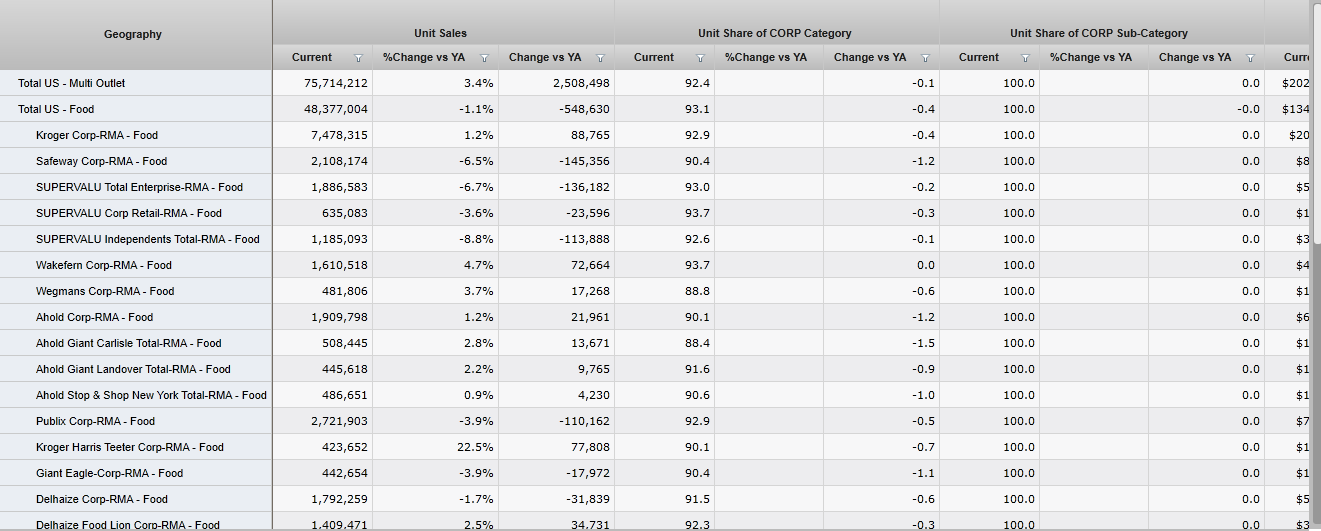This screenshot has width=1321, height=531.
Task: Click CORP Category %Change vs YA header
Action: point(766,57)
